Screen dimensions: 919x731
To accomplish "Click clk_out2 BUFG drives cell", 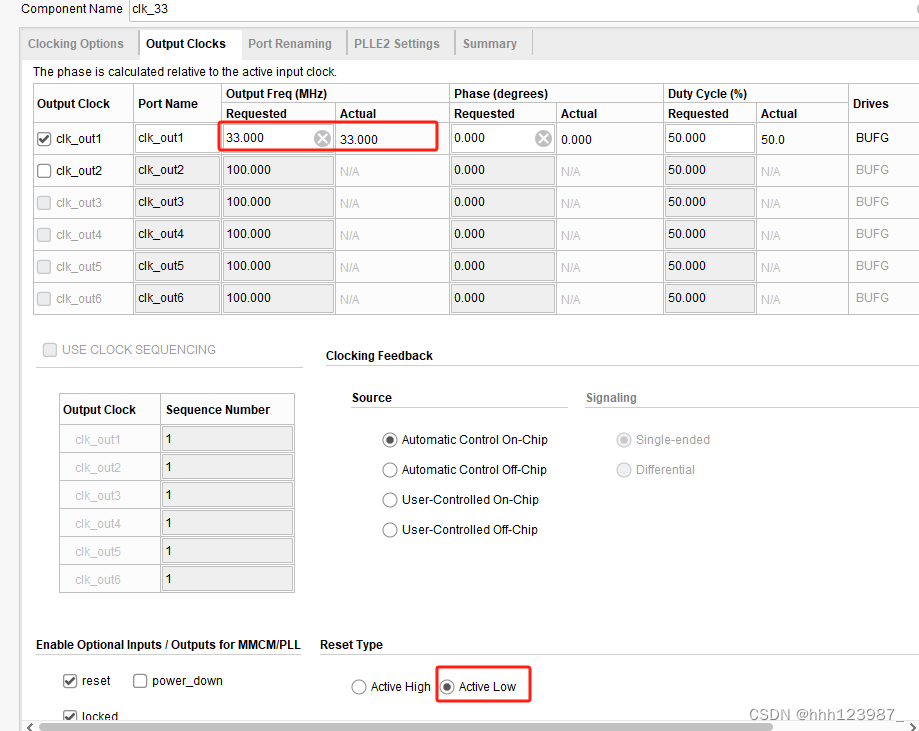I will 872,170.
